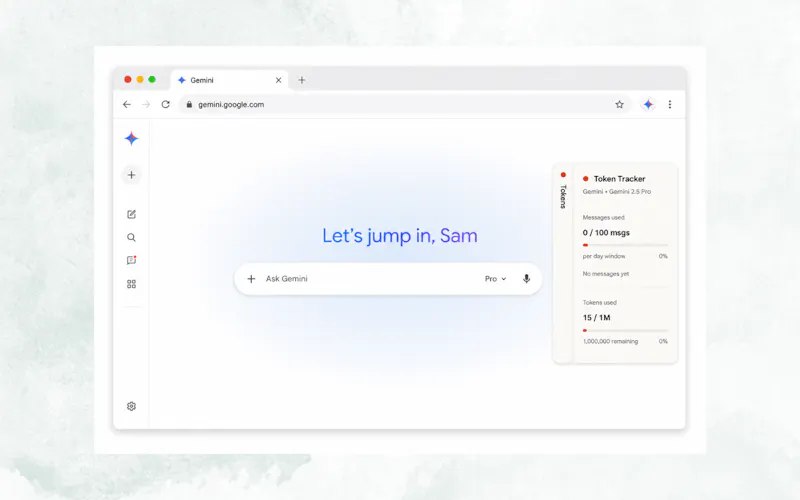This screenshot has width=800, height=500.
Task: Click "1,000,000 remaining" text
Action: 610,341
